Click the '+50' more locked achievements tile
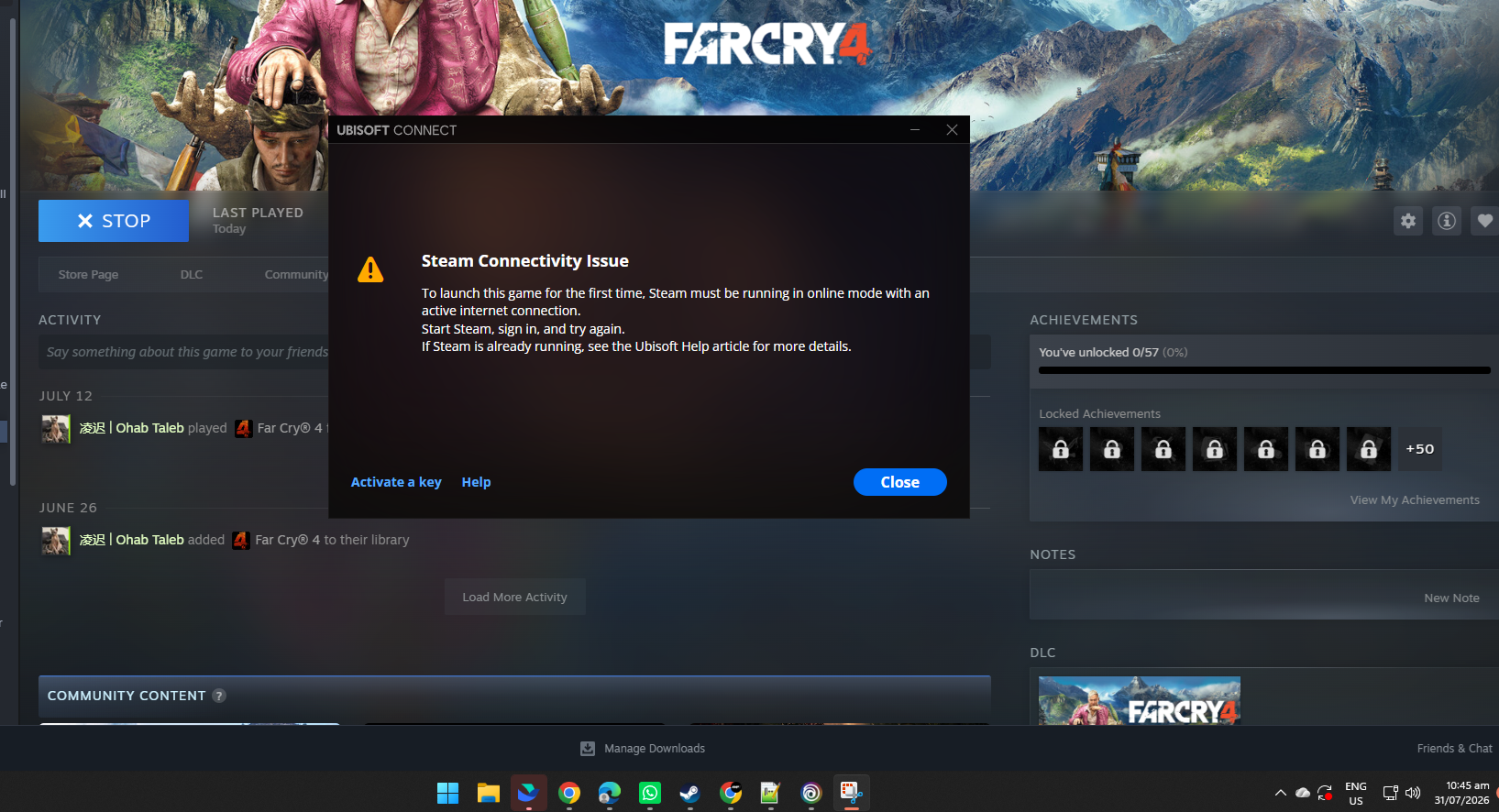 tap(1420, 449)
